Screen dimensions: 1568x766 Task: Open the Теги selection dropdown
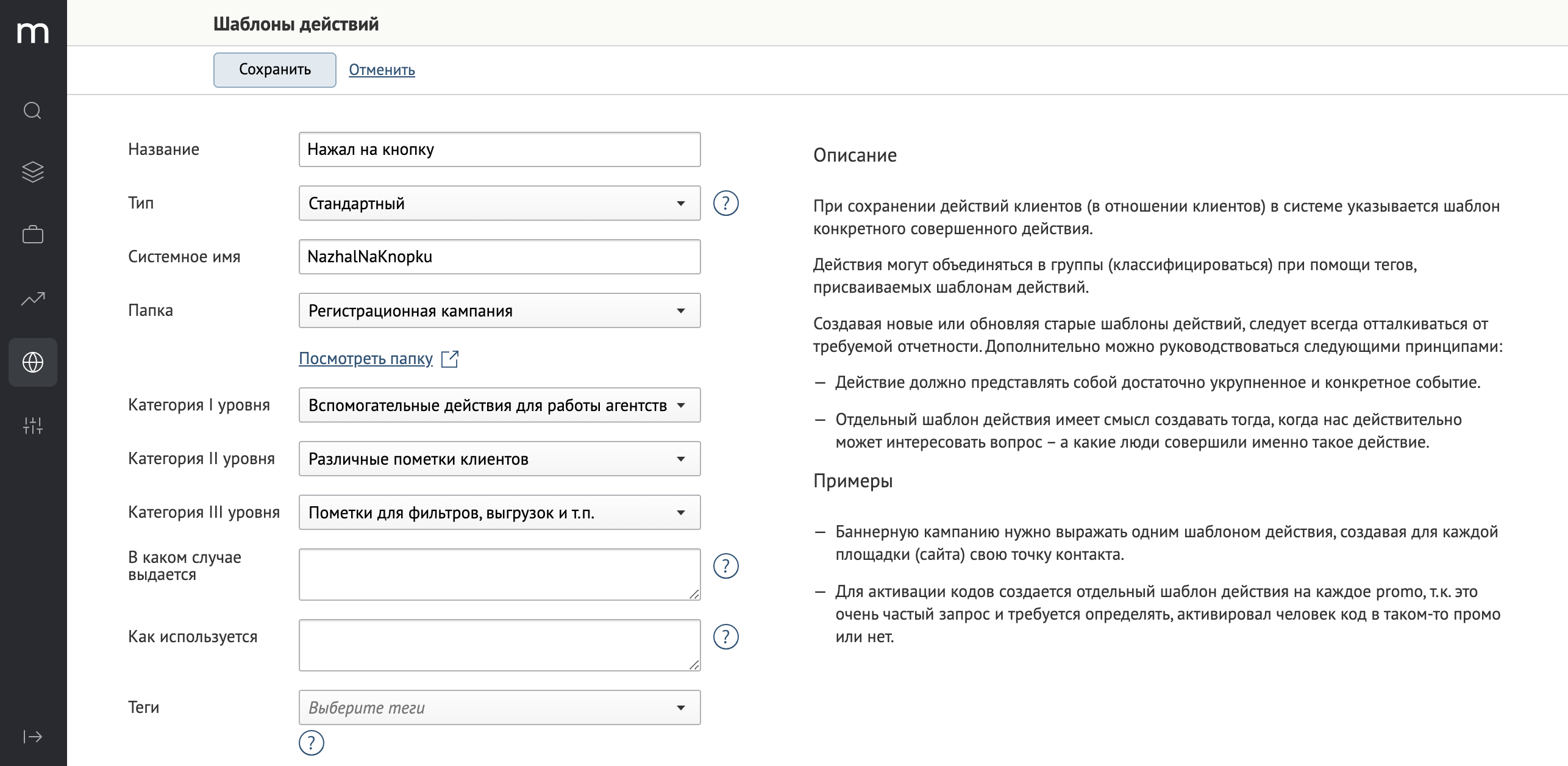(500, 707)
